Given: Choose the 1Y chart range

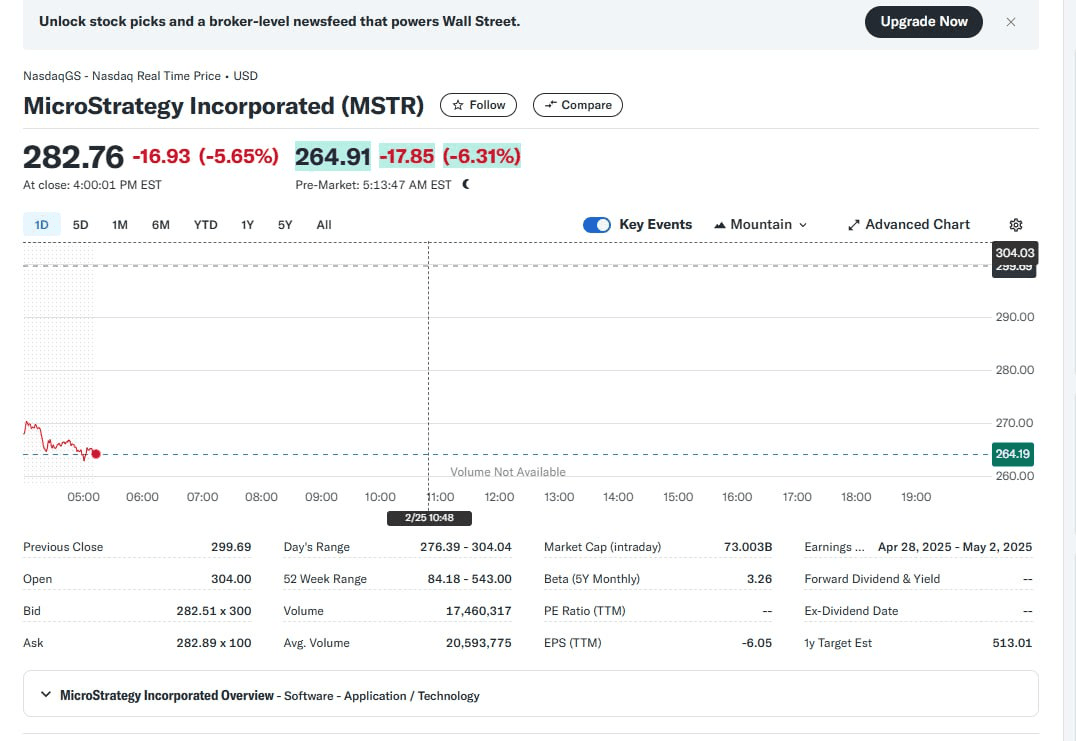Looking at the screenshot, I should click(248, 225).
